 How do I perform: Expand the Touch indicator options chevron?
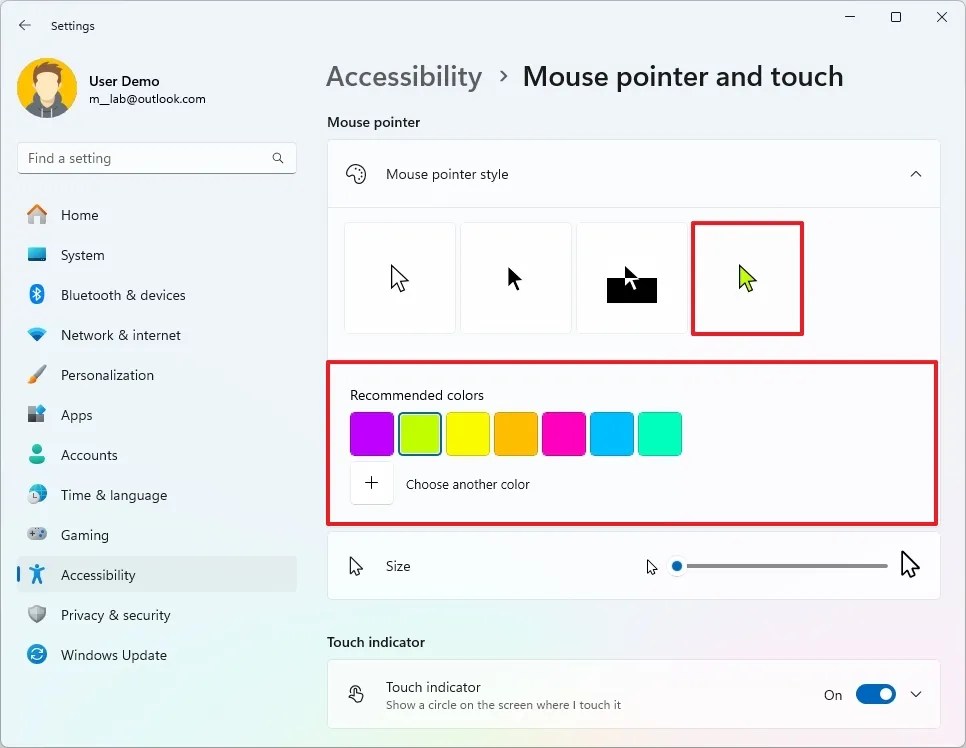[916, 694]
